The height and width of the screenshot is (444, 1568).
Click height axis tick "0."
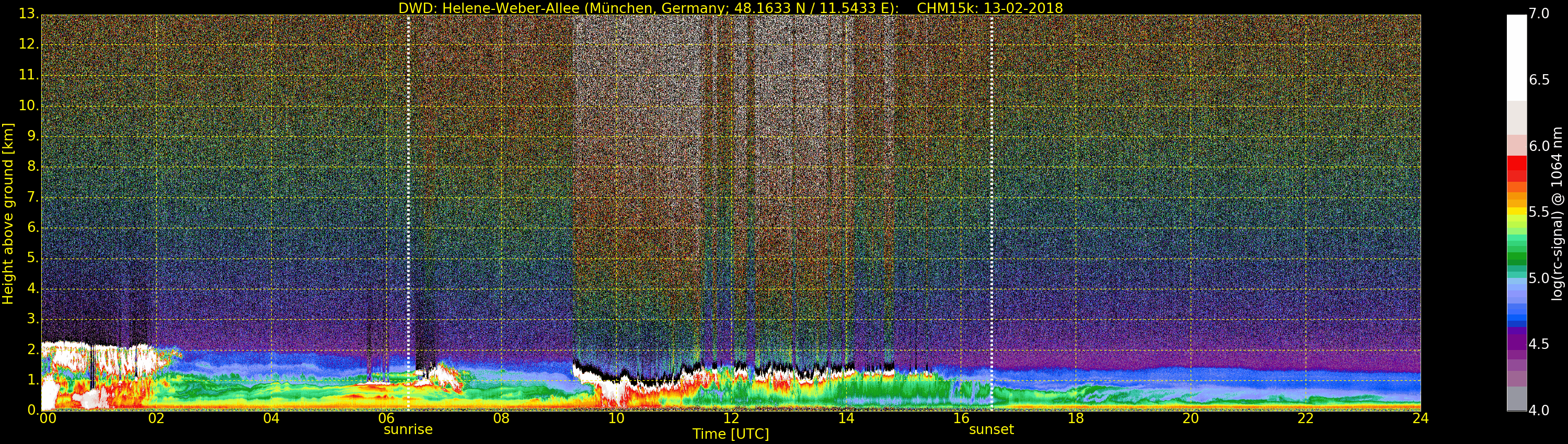coord(33,410)
